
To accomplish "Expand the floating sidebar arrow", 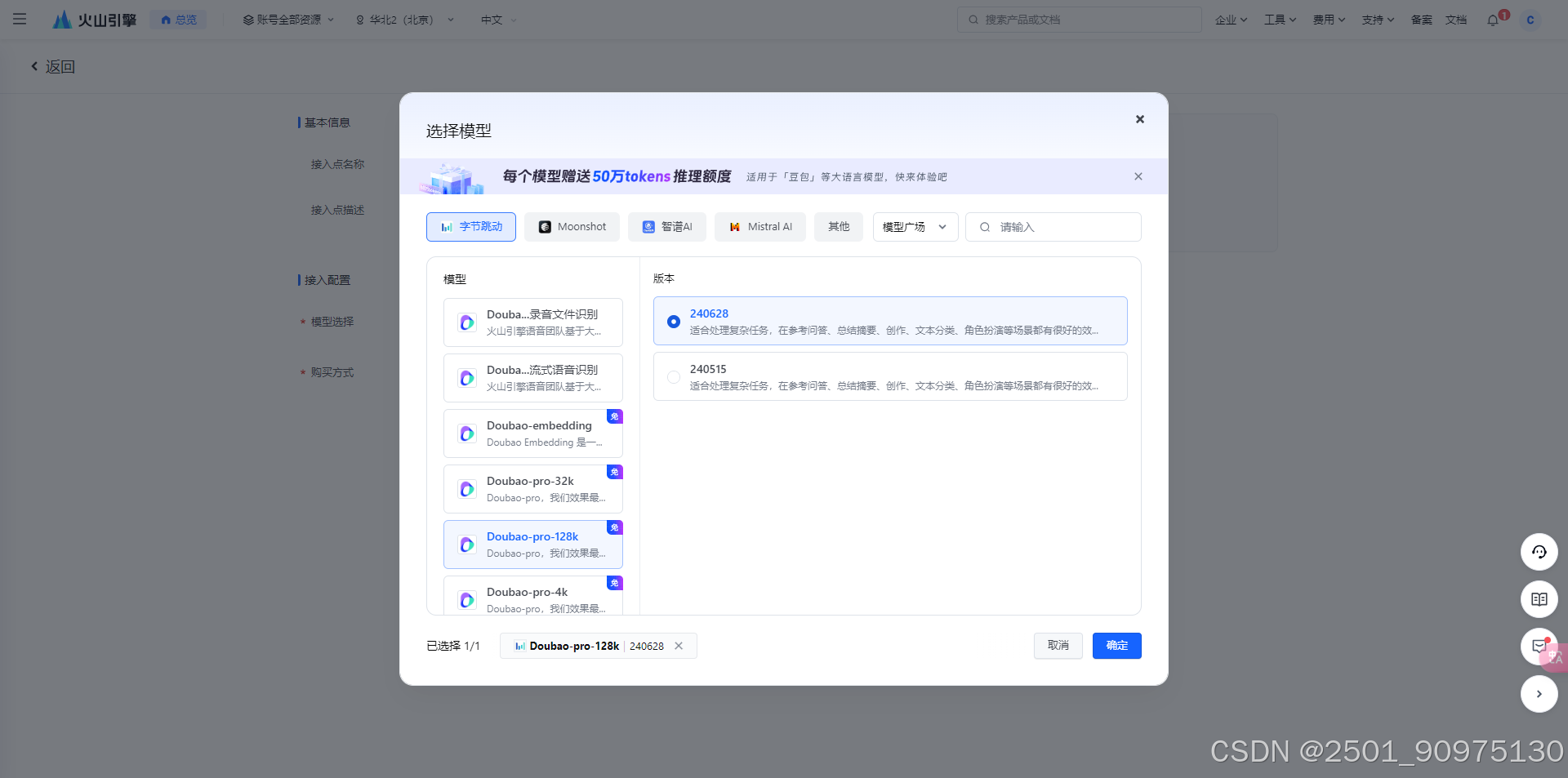I will pyautogui.click(x=1539, y=694).
